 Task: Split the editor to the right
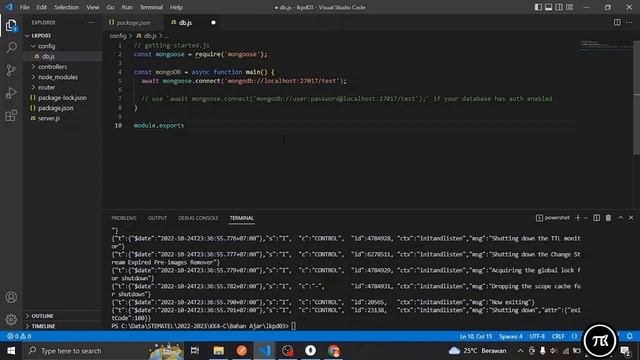(617, 22)
